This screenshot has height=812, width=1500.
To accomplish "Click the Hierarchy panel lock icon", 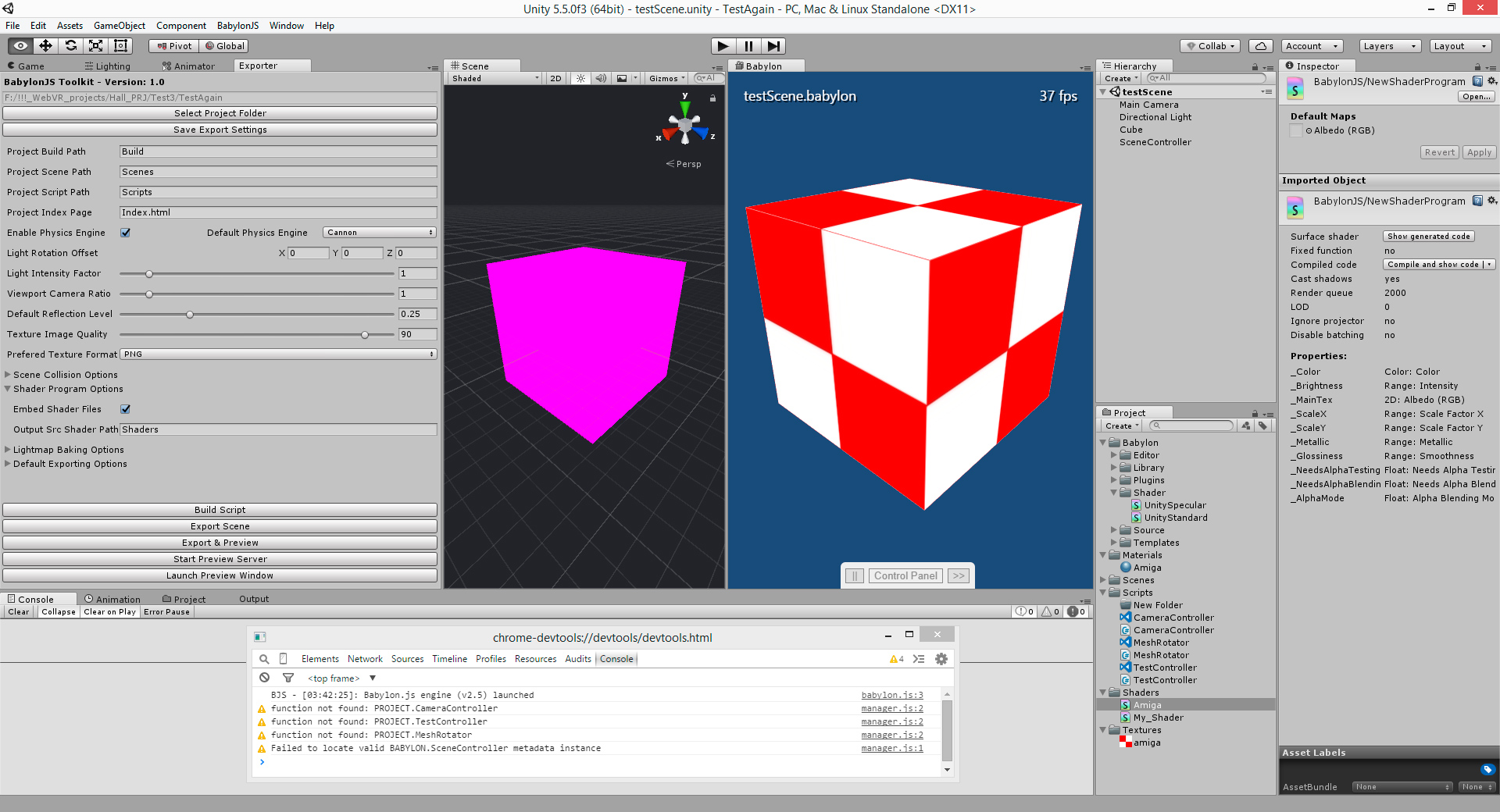I will coord(1255,67).
